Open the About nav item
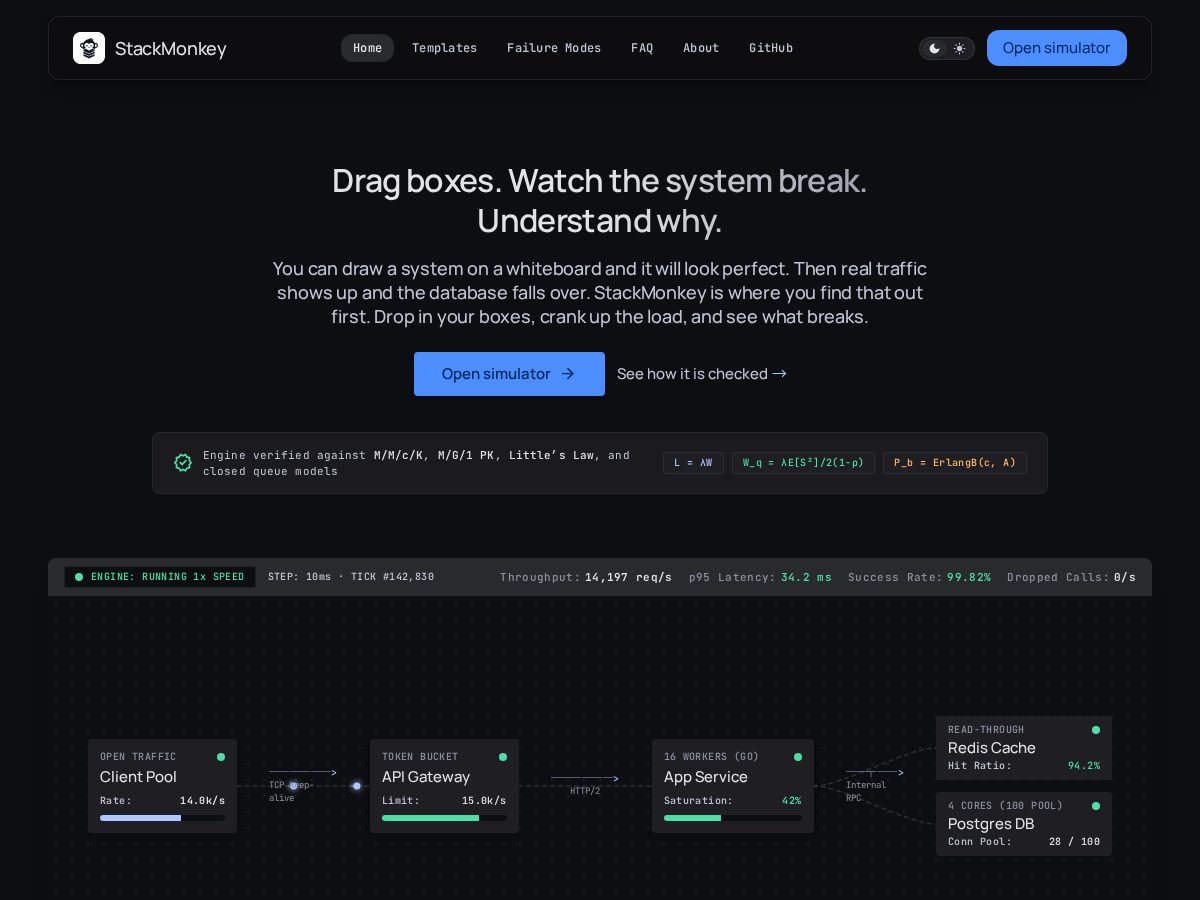The height and width of the screenshot is (900, 1200). pyautogui.click(x=701, y=48)
